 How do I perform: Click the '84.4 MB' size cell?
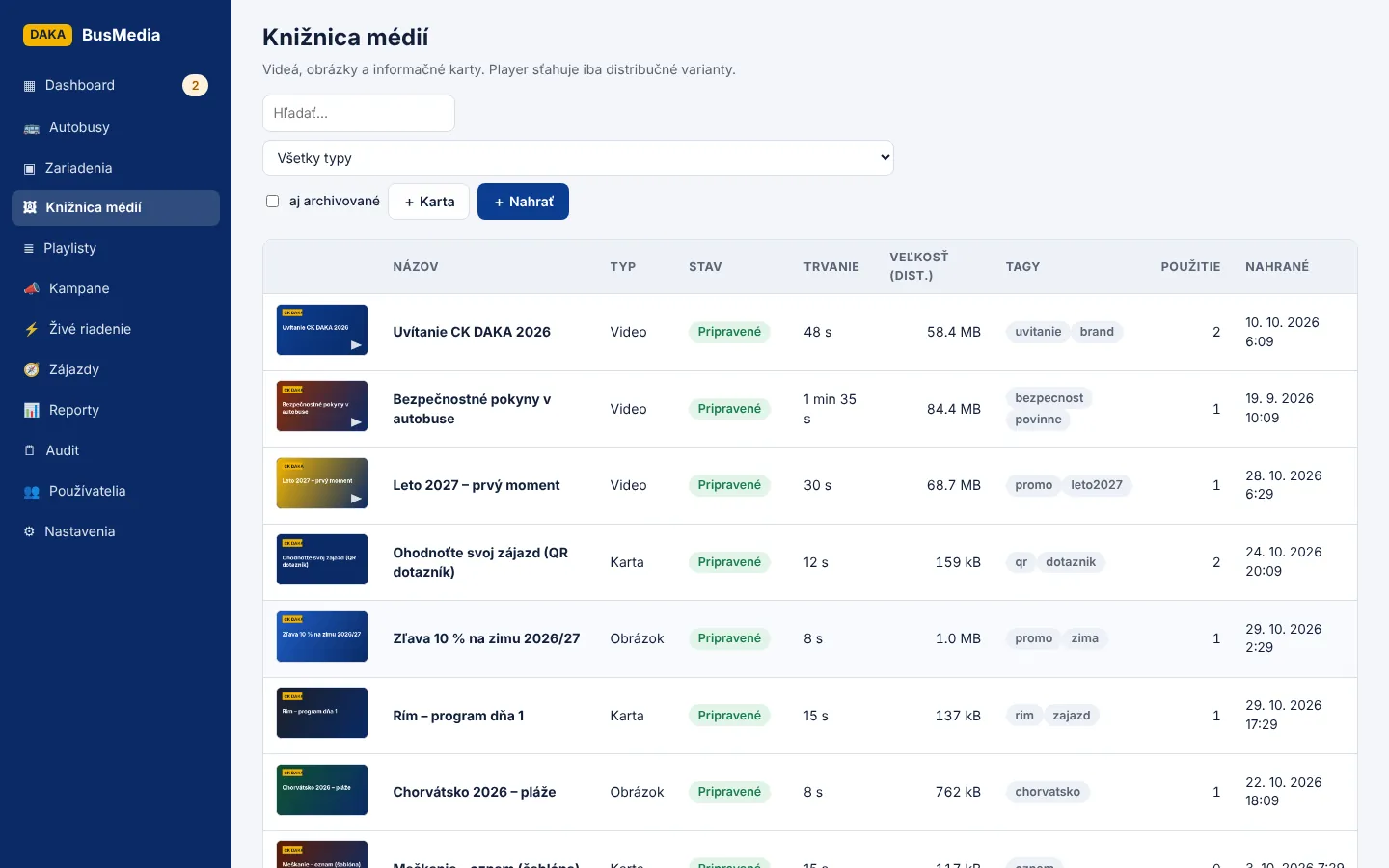click(954, 409)
